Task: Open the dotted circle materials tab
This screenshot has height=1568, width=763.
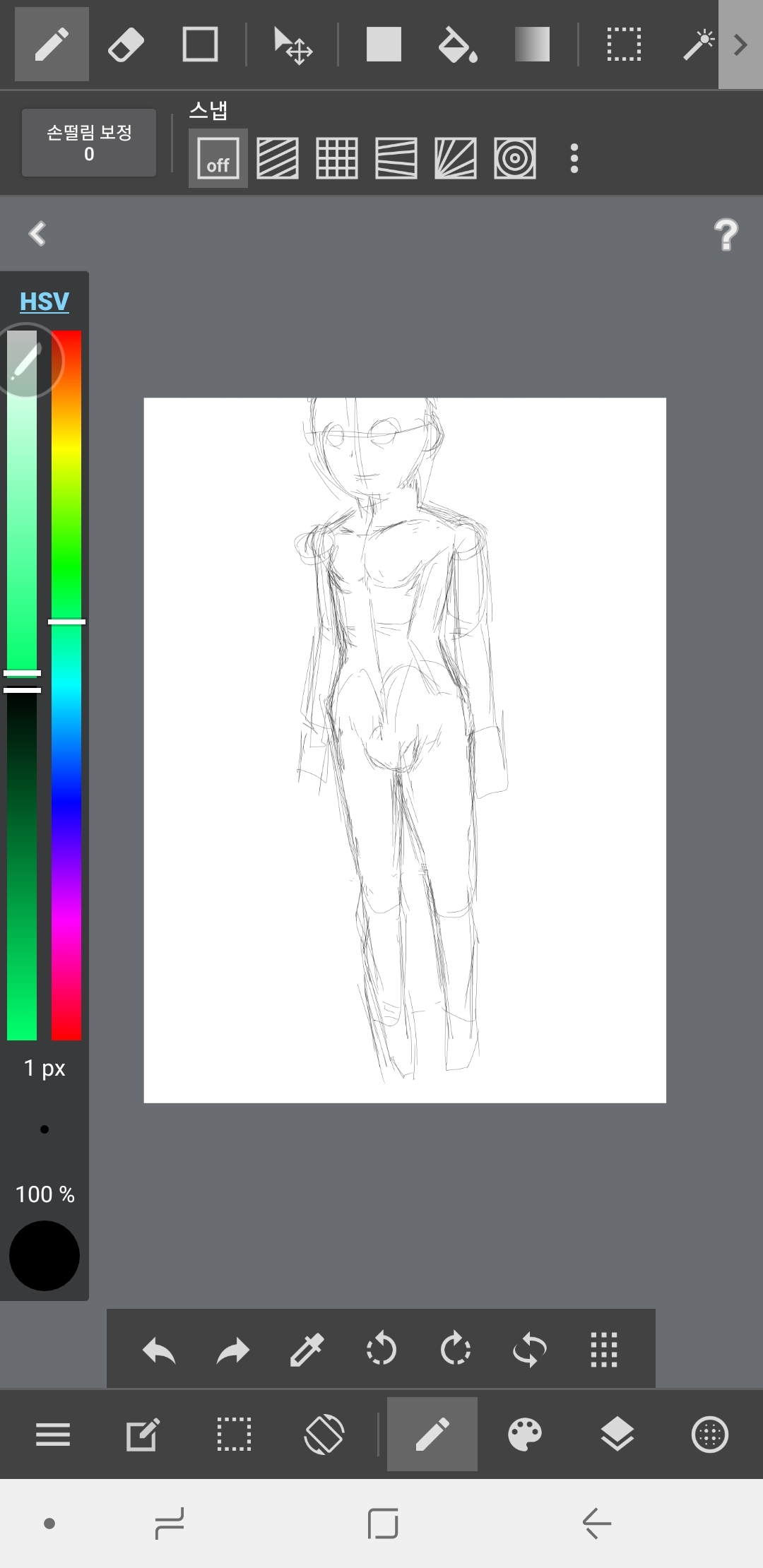Action: pos(709,1435)
